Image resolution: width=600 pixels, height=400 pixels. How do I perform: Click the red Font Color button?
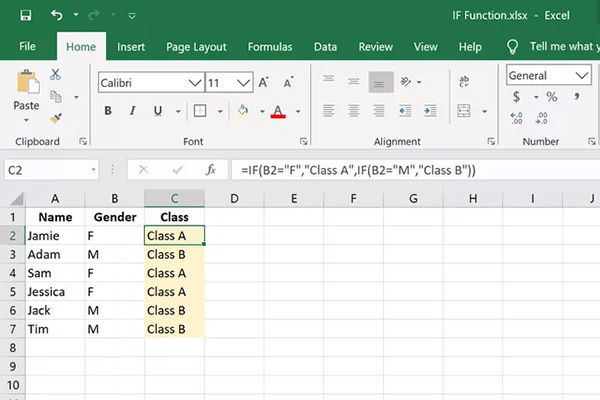click(277, 111)
